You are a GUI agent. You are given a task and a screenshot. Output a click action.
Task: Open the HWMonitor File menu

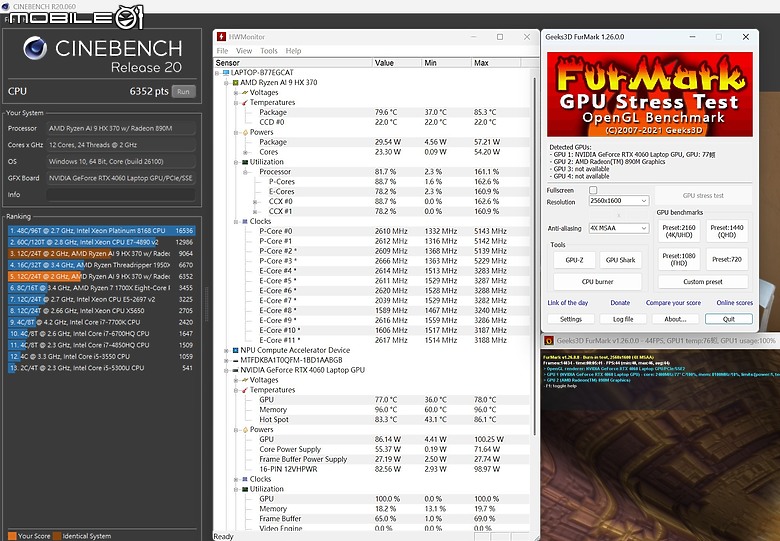coord(222,51)
